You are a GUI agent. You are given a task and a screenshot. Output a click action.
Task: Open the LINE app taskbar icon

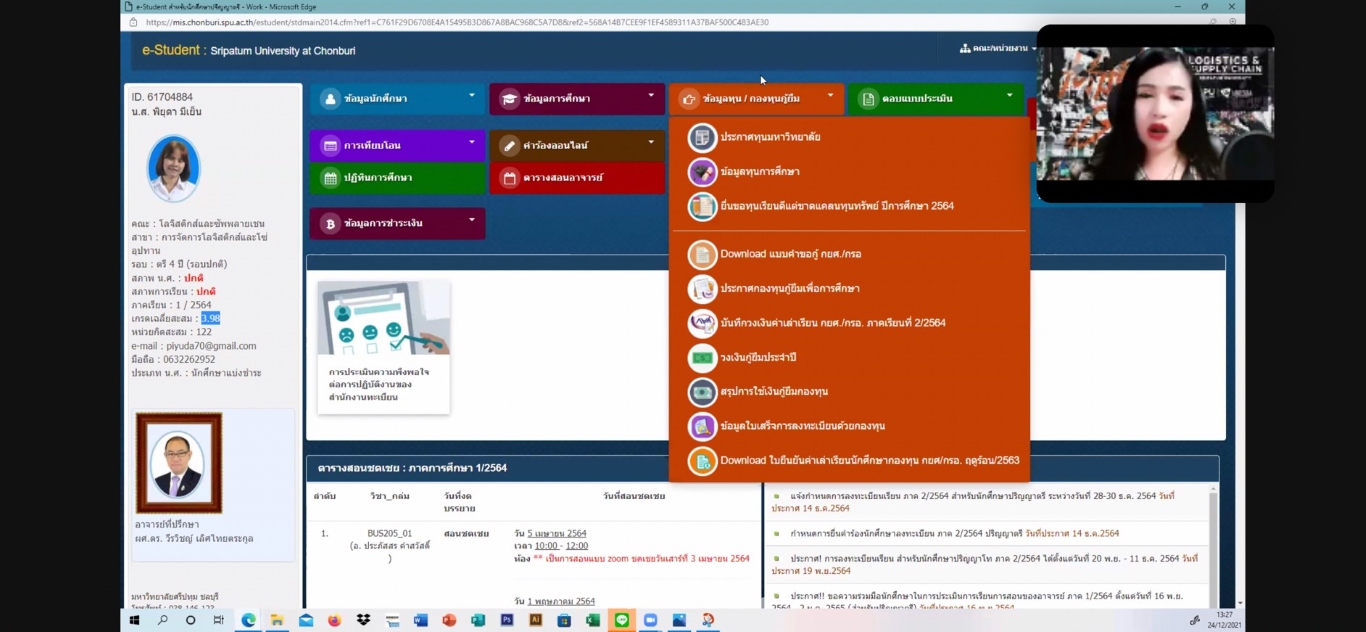point(622,620)
